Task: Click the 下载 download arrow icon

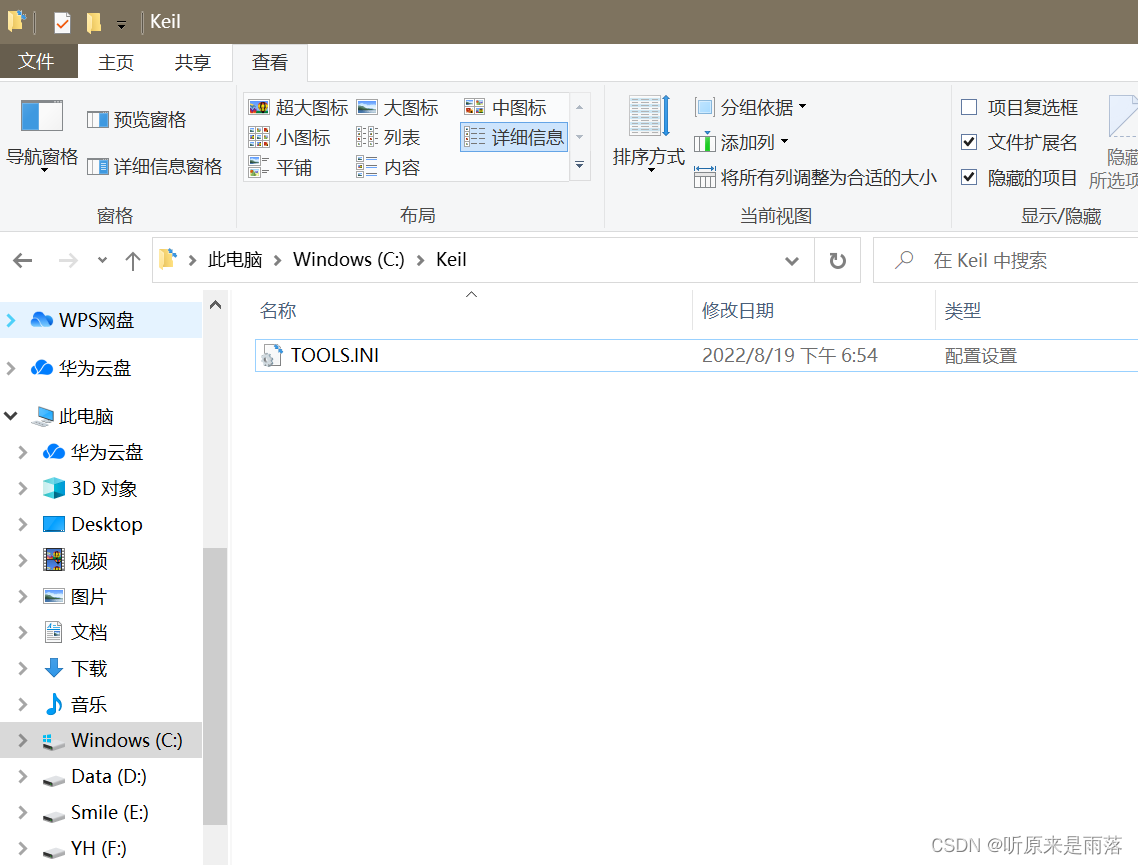Action: pos(54,668)
